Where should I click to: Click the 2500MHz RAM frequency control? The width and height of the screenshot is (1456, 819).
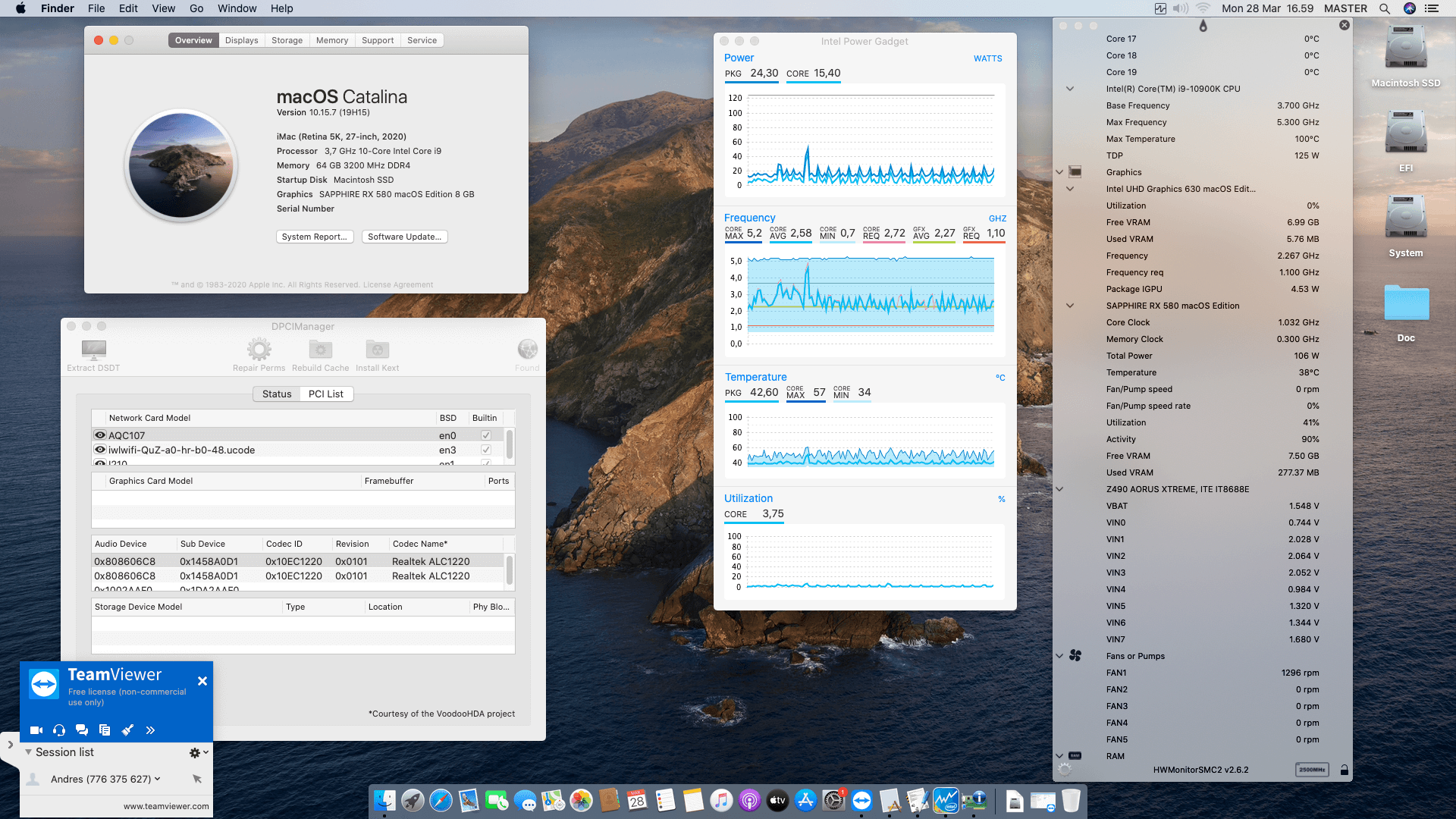[x=1311, y=769]
